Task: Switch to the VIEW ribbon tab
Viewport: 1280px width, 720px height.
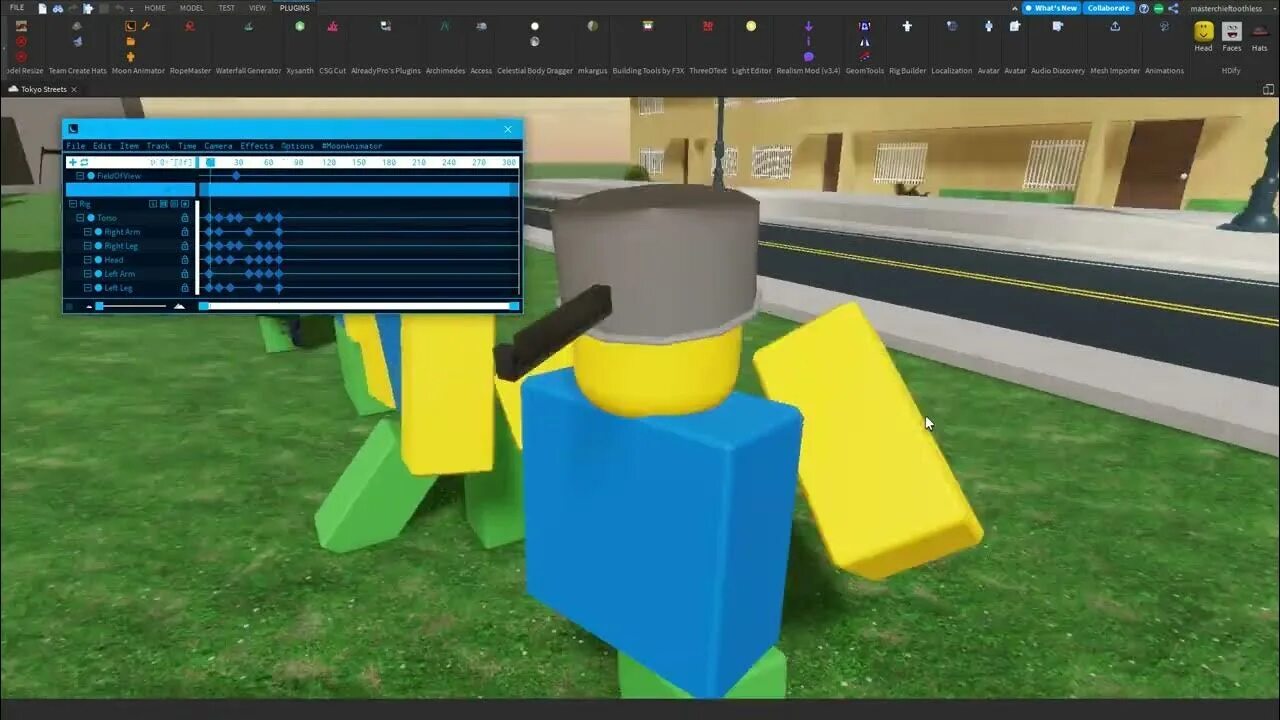Action: point(257,8)
